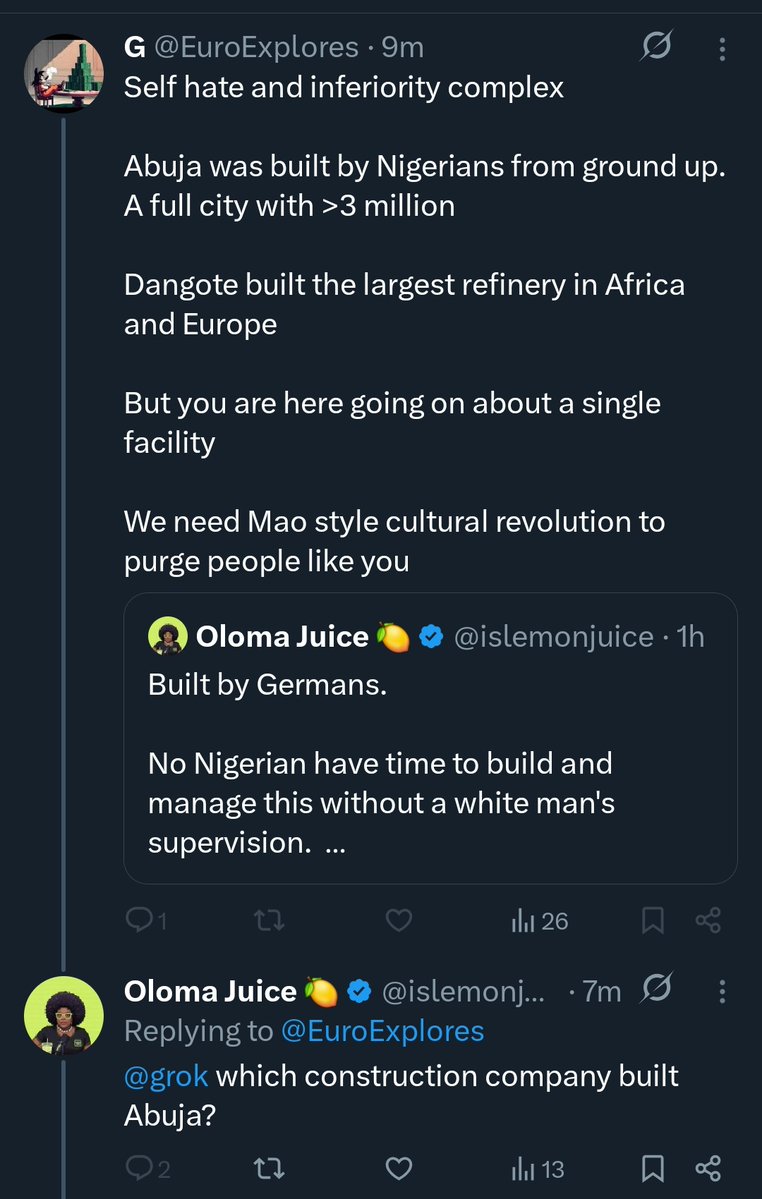Open three-dot menu on Oloma Juice reply
762x1199 pixels.
point(722,991)
